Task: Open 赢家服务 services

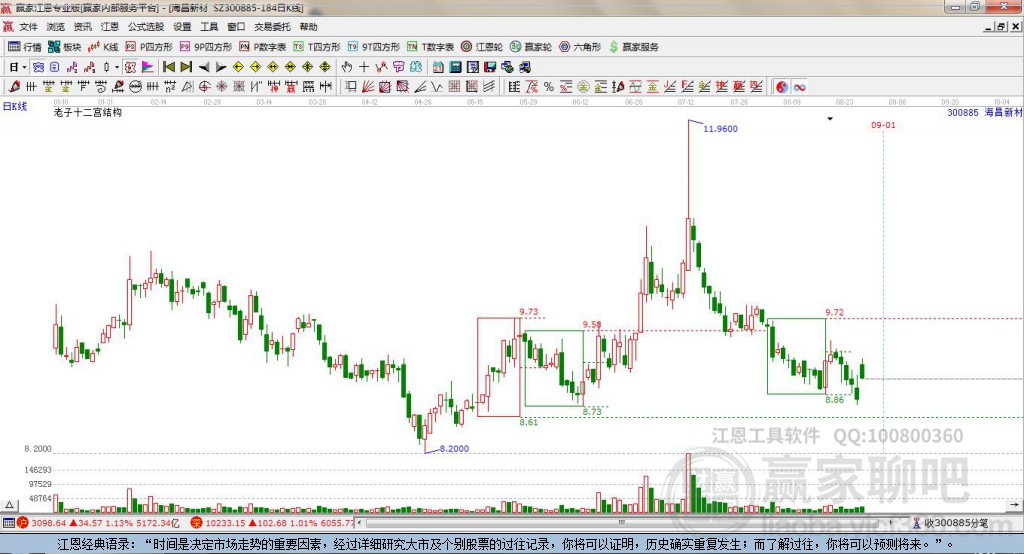Action: [x=633, y=47]
